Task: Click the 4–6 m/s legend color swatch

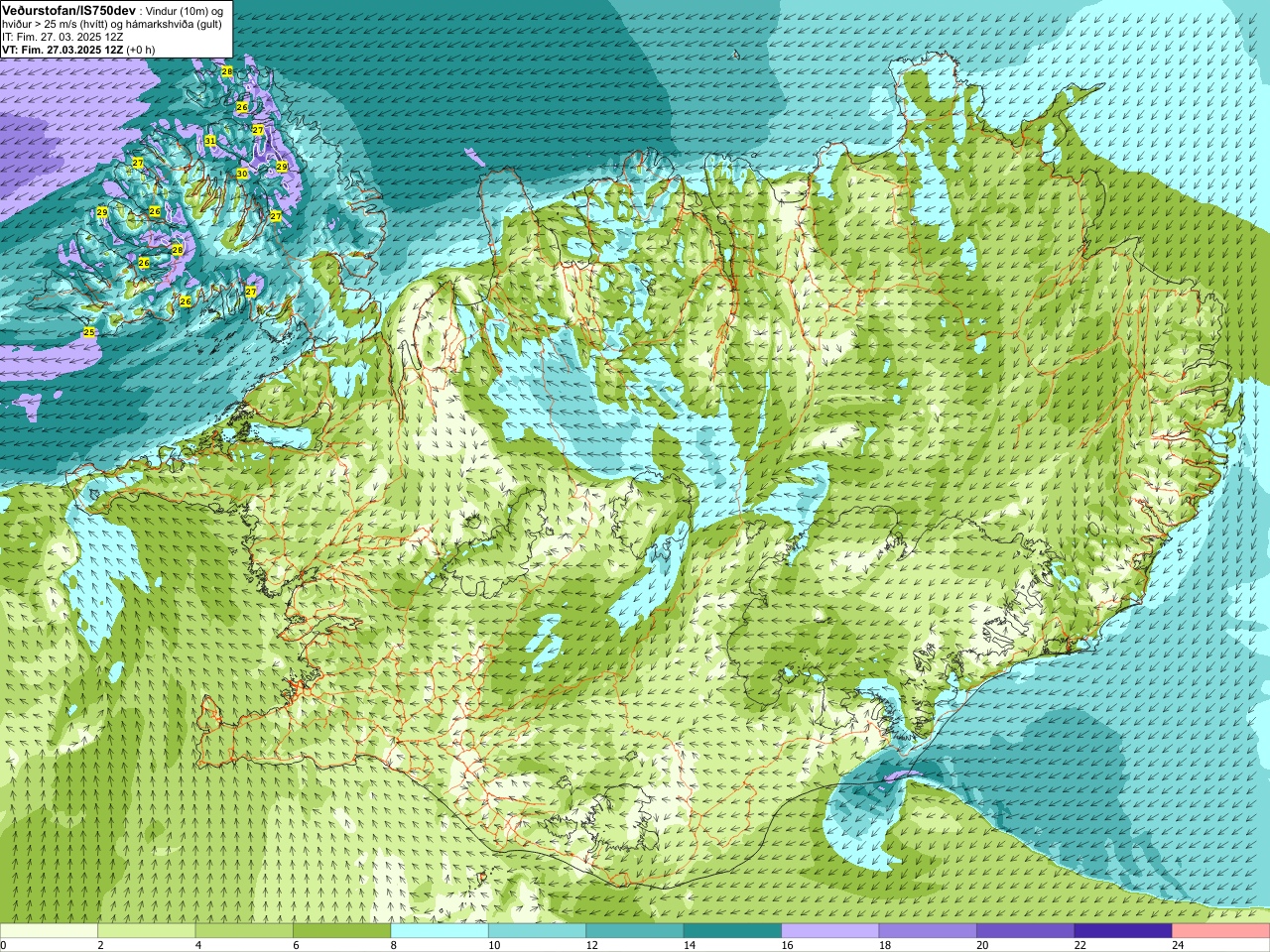Action: coord(244,931)
